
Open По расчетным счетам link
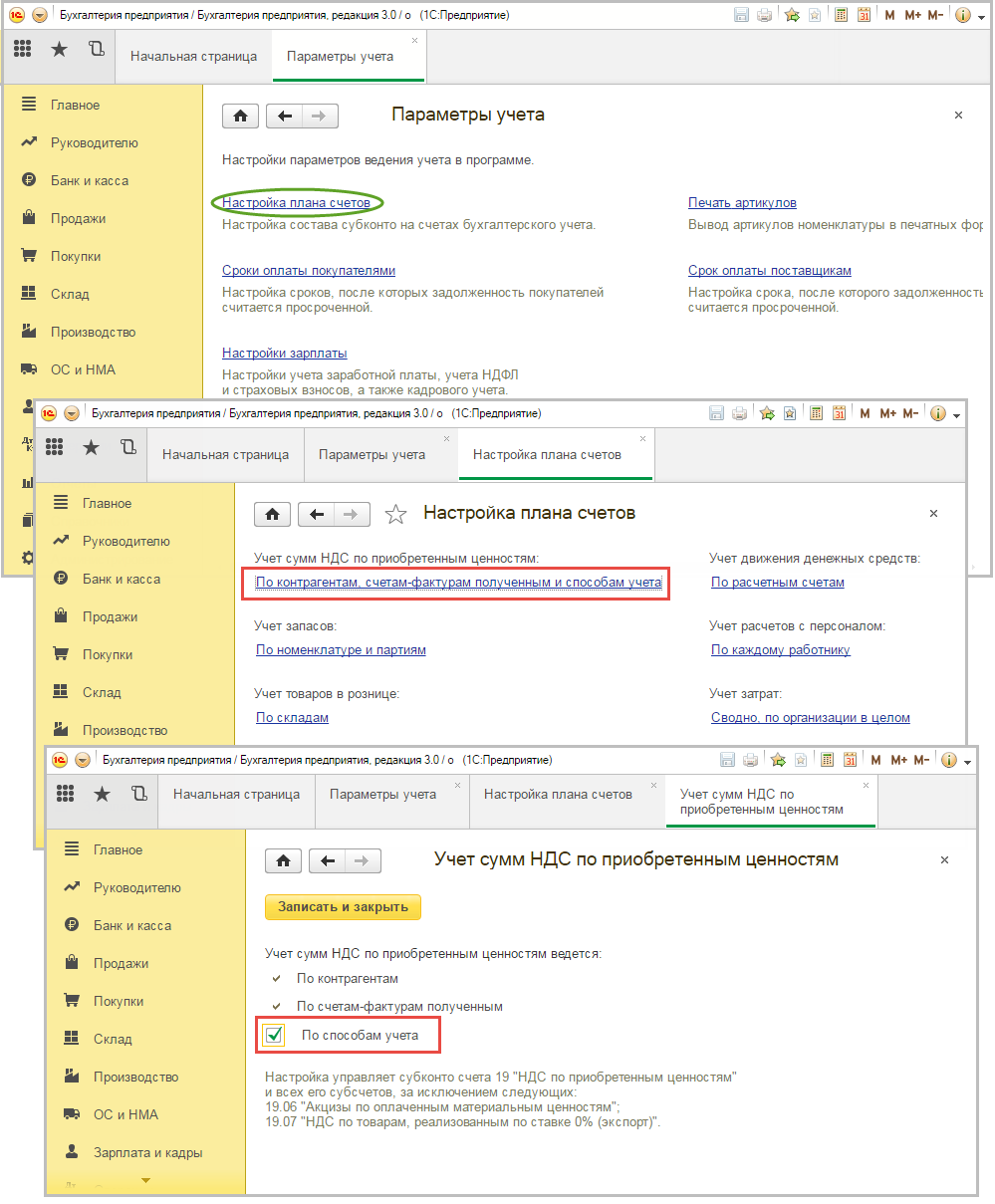point(778,582)
